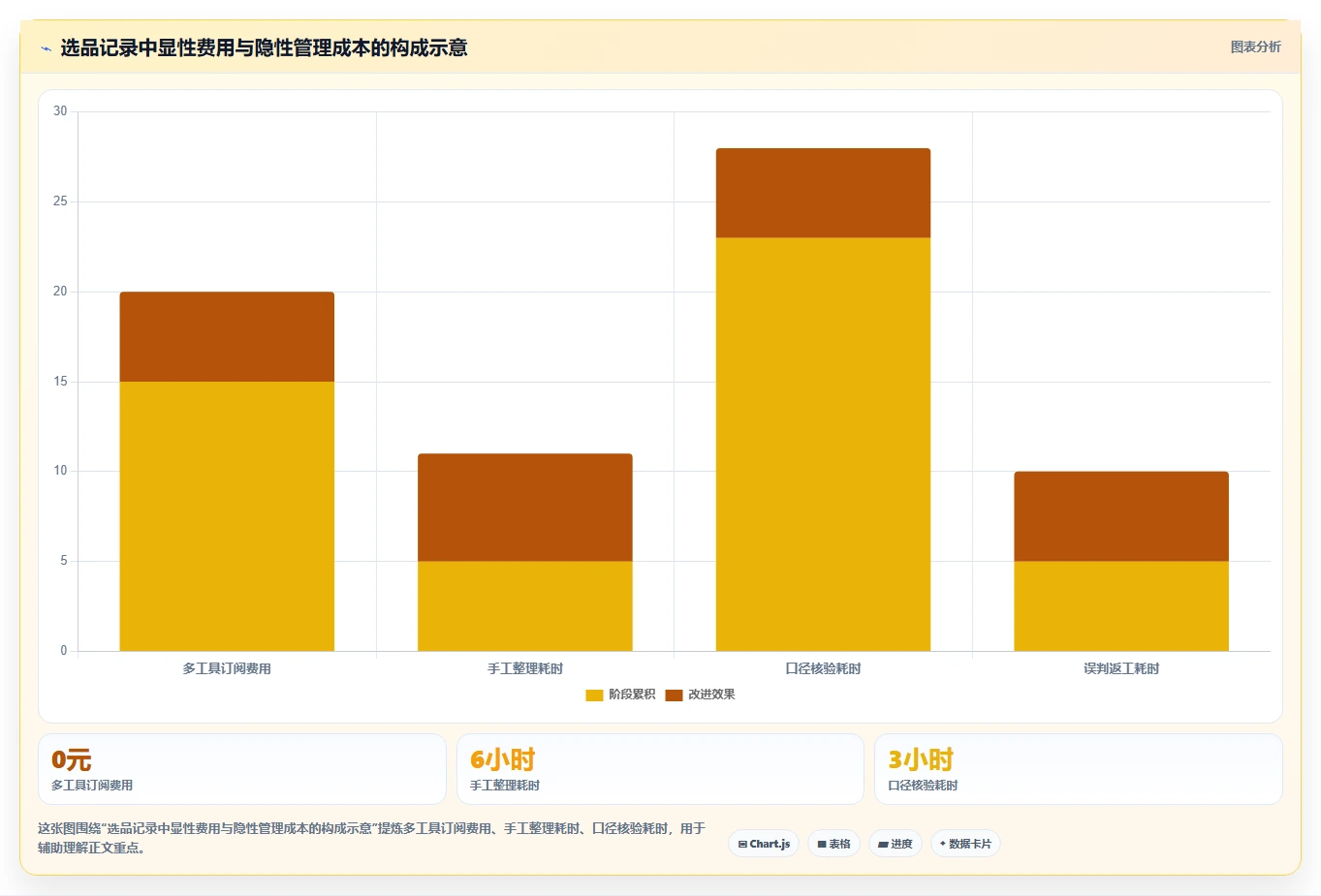Click the yellow segment of 口径核验耗时 bar
The width and height of the screenshot is (1321, 896).
[x=823, y=445]
